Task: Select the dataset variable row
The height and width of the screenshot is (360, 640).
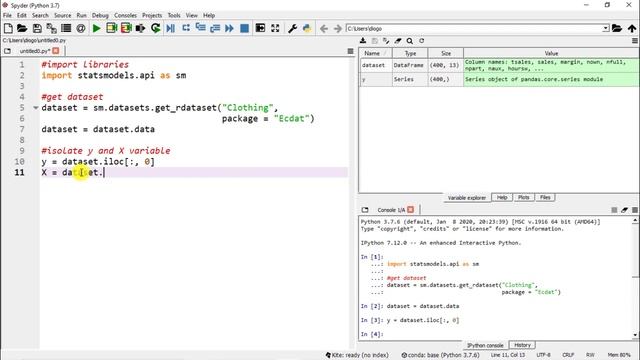Action: (499, 65)
